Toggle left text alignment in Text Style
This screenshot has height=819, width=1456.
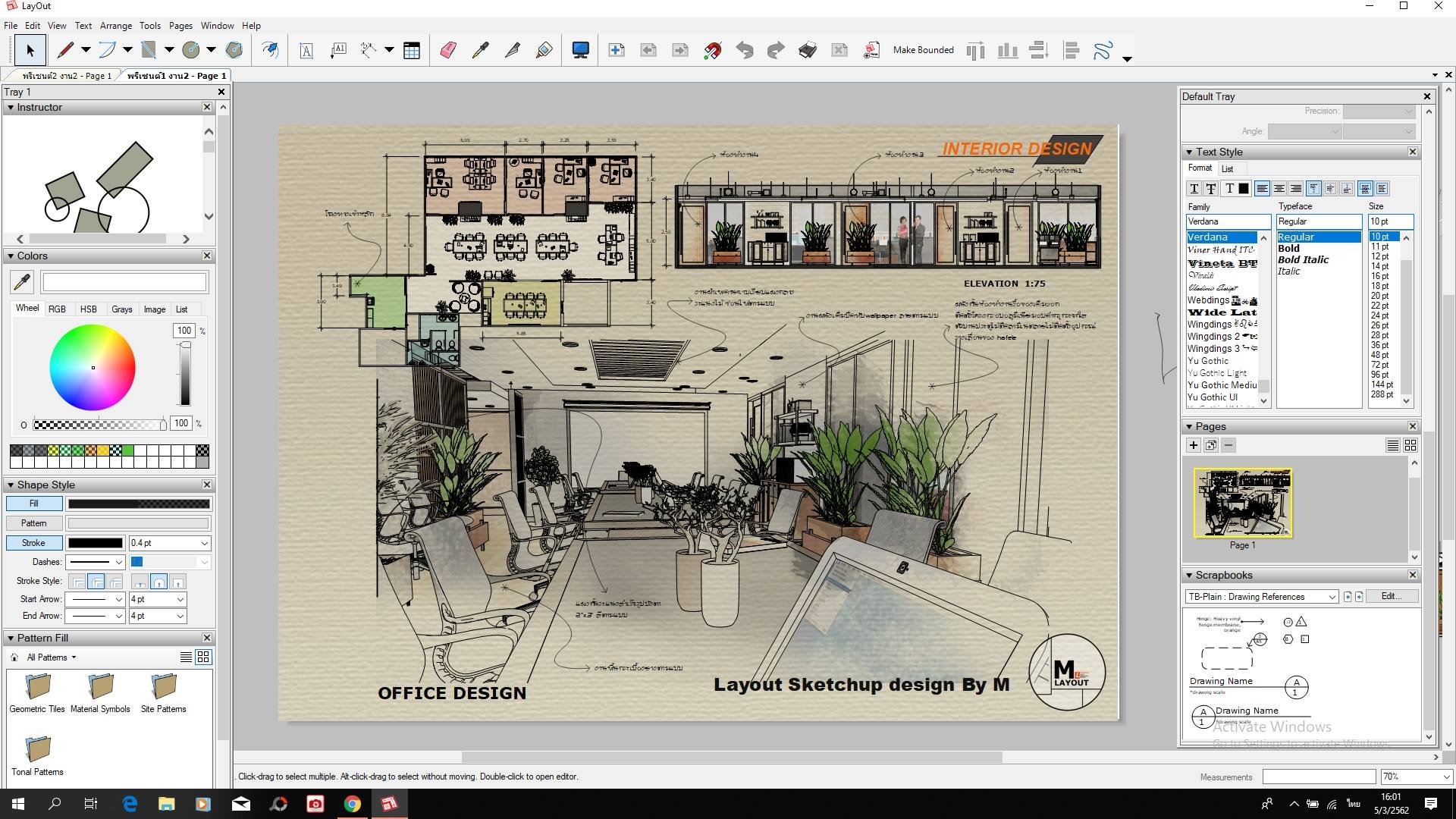pos(1262,189)
